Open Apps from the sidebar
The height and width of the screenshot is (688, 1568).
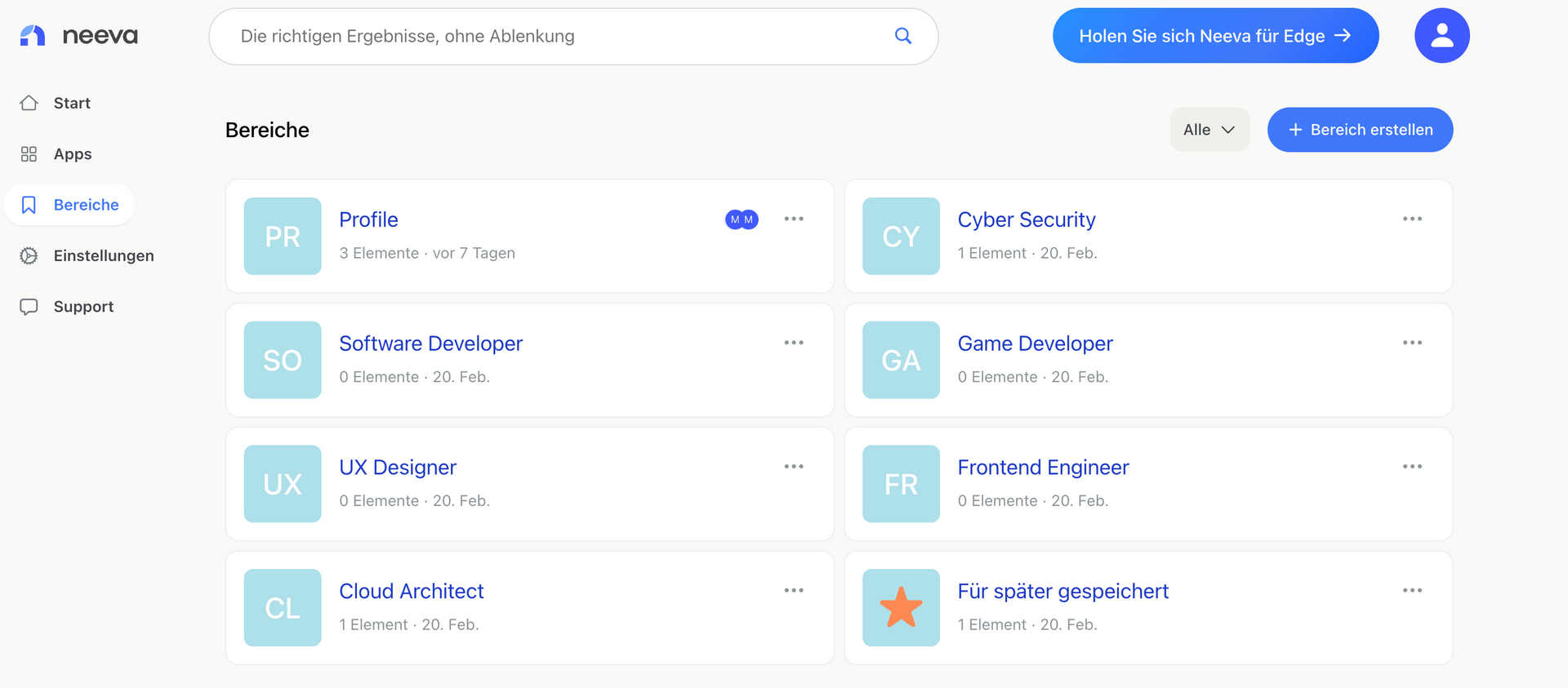click(x=72, y=154)
